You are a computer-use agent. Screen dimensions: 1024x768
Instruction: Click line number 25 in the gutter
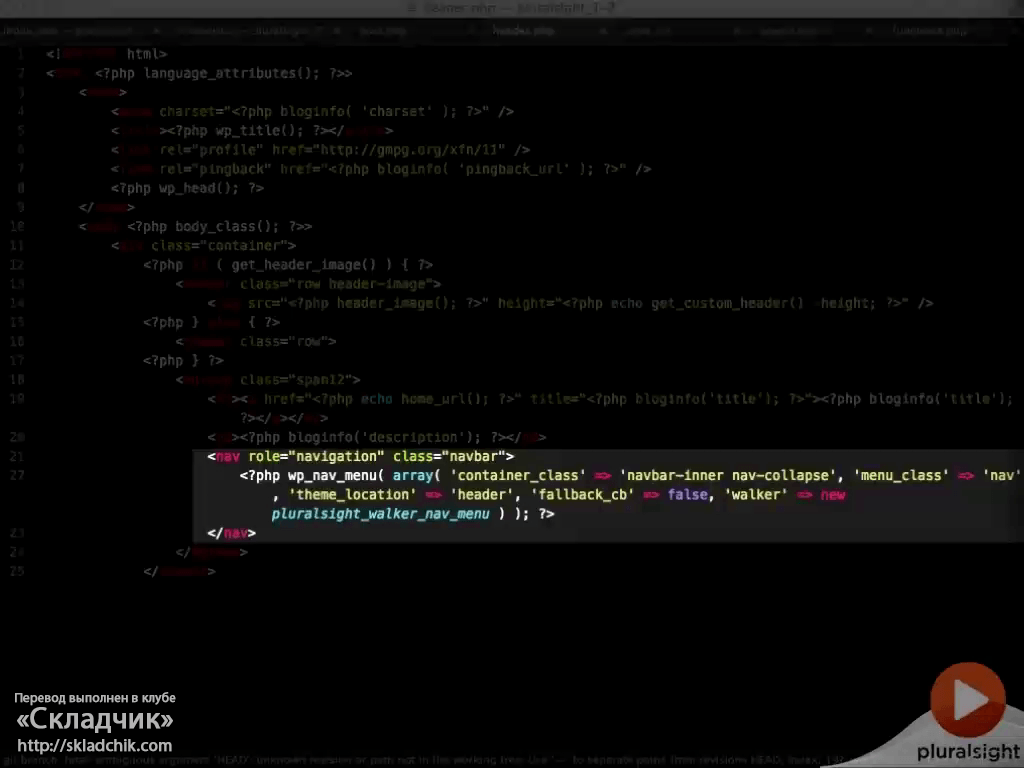[17, 571]
